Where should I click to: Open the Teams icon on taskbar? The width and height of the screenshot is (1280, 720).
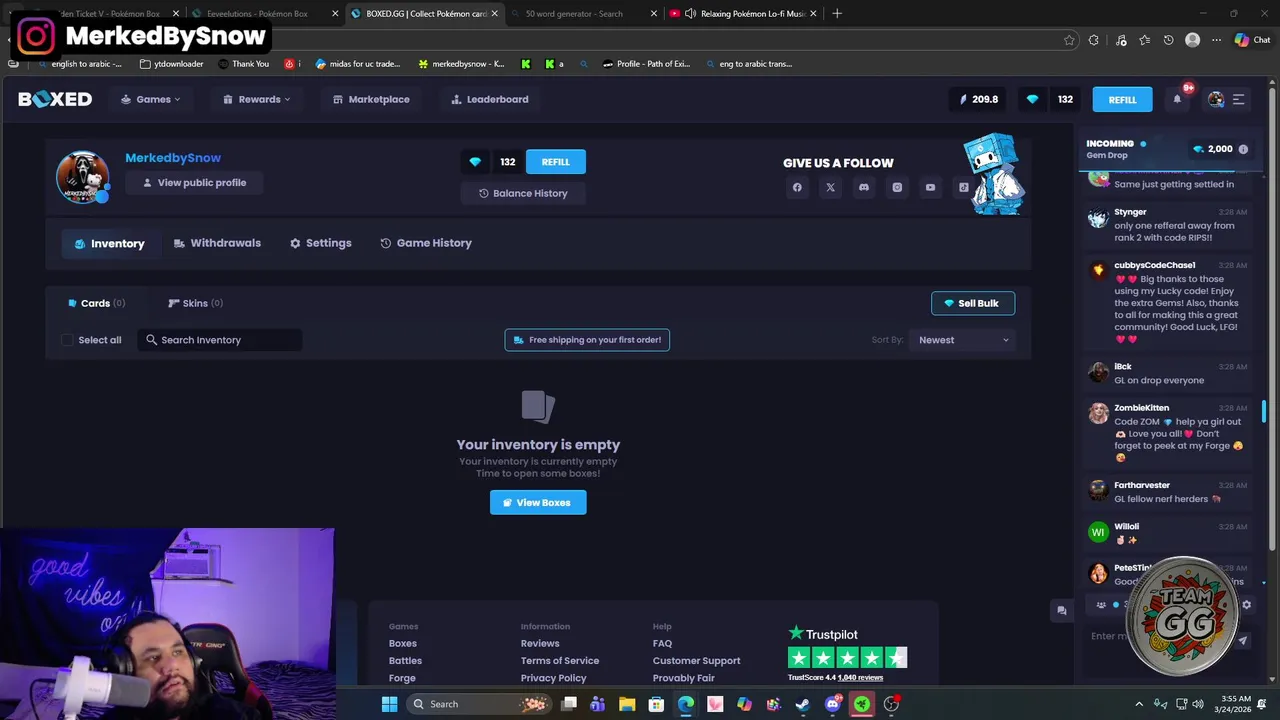pos(598,704)
